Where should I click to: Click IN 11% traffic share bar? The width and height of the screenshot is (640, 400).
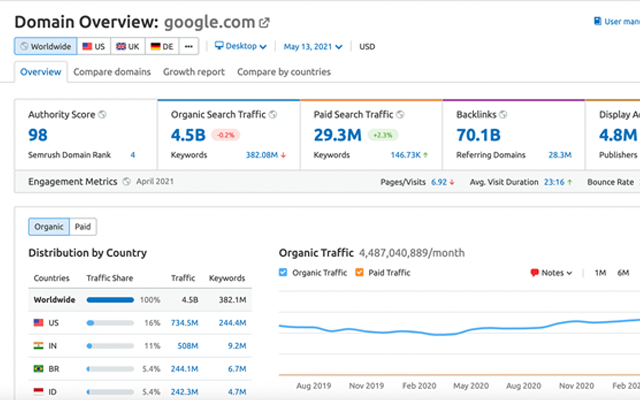pyautogui.click(x=110, y=346)
